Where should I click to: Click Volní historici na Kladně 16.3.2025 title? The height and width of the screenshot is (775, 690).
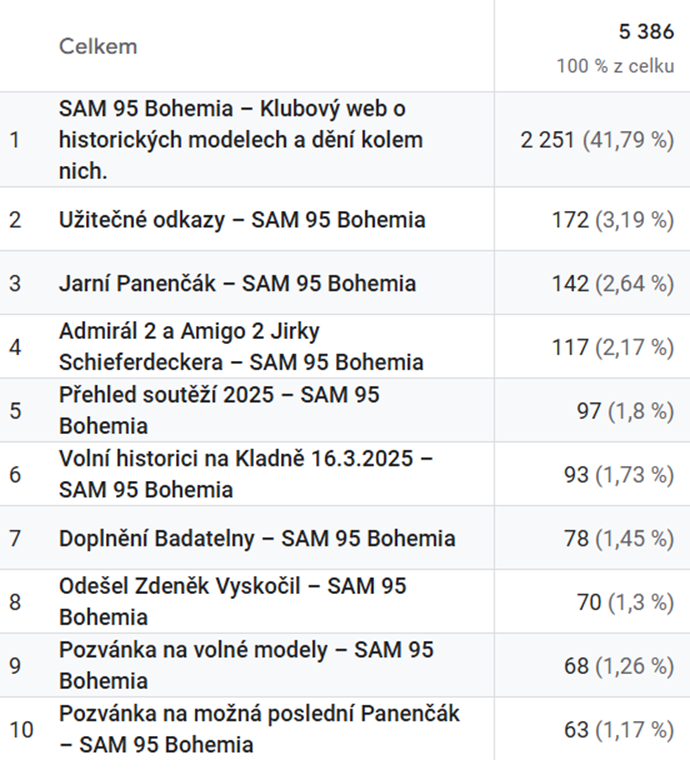[x=246, y=474]
